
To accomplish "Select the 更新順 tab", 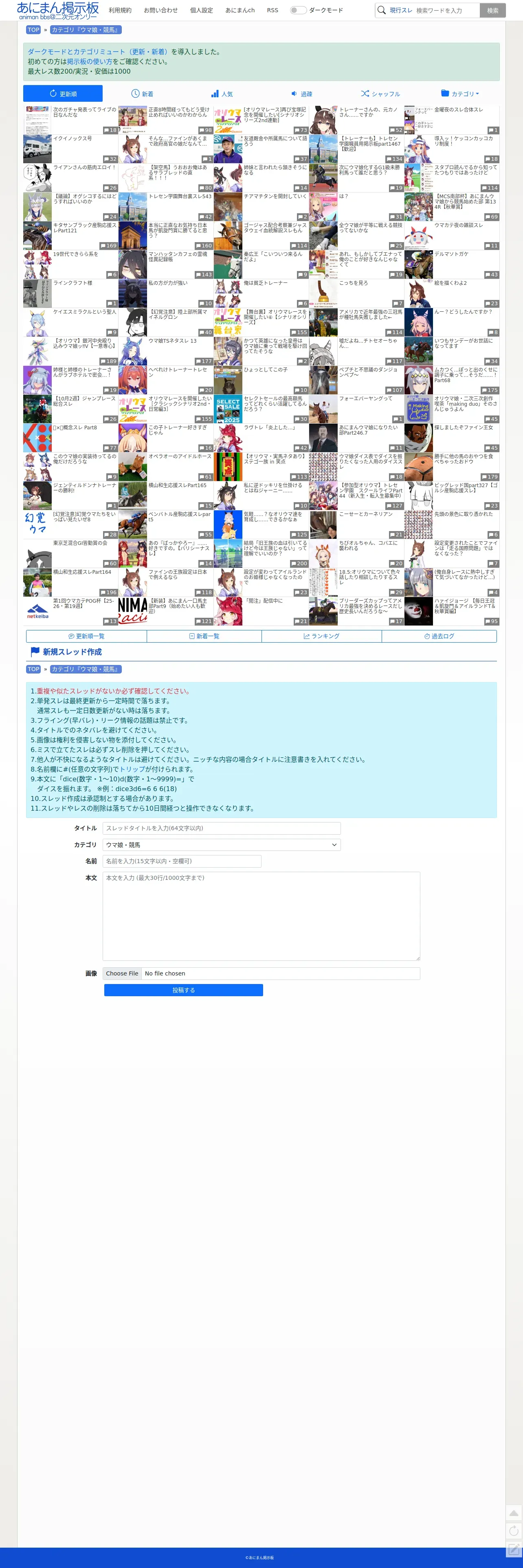I will 63,94.
